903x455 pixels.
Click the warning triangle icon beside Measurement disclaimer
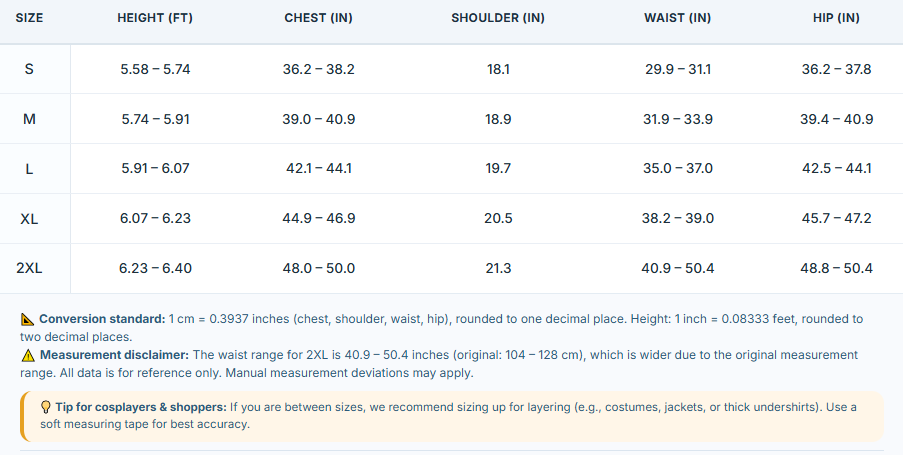[x=28, y=355]
